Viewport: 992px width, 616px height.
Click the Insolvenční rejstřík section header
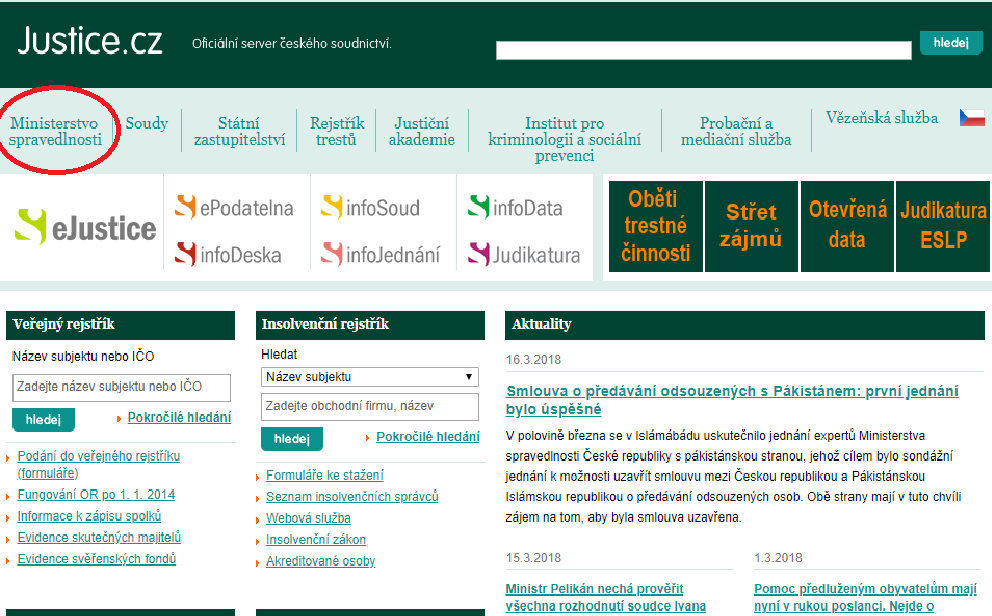pyautogui.click(x=370, y=325)
